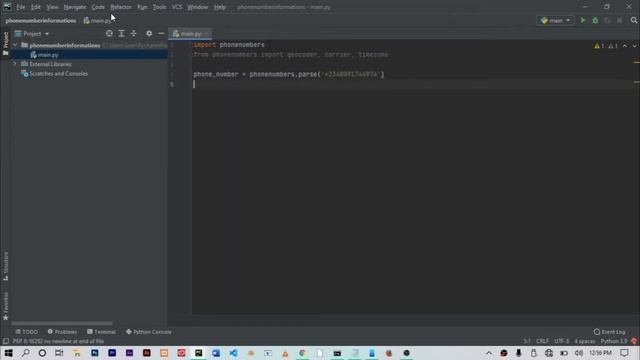
Task: Click the Select Opened File target icon
Action: pyautogui.click(x=109, y=33)
